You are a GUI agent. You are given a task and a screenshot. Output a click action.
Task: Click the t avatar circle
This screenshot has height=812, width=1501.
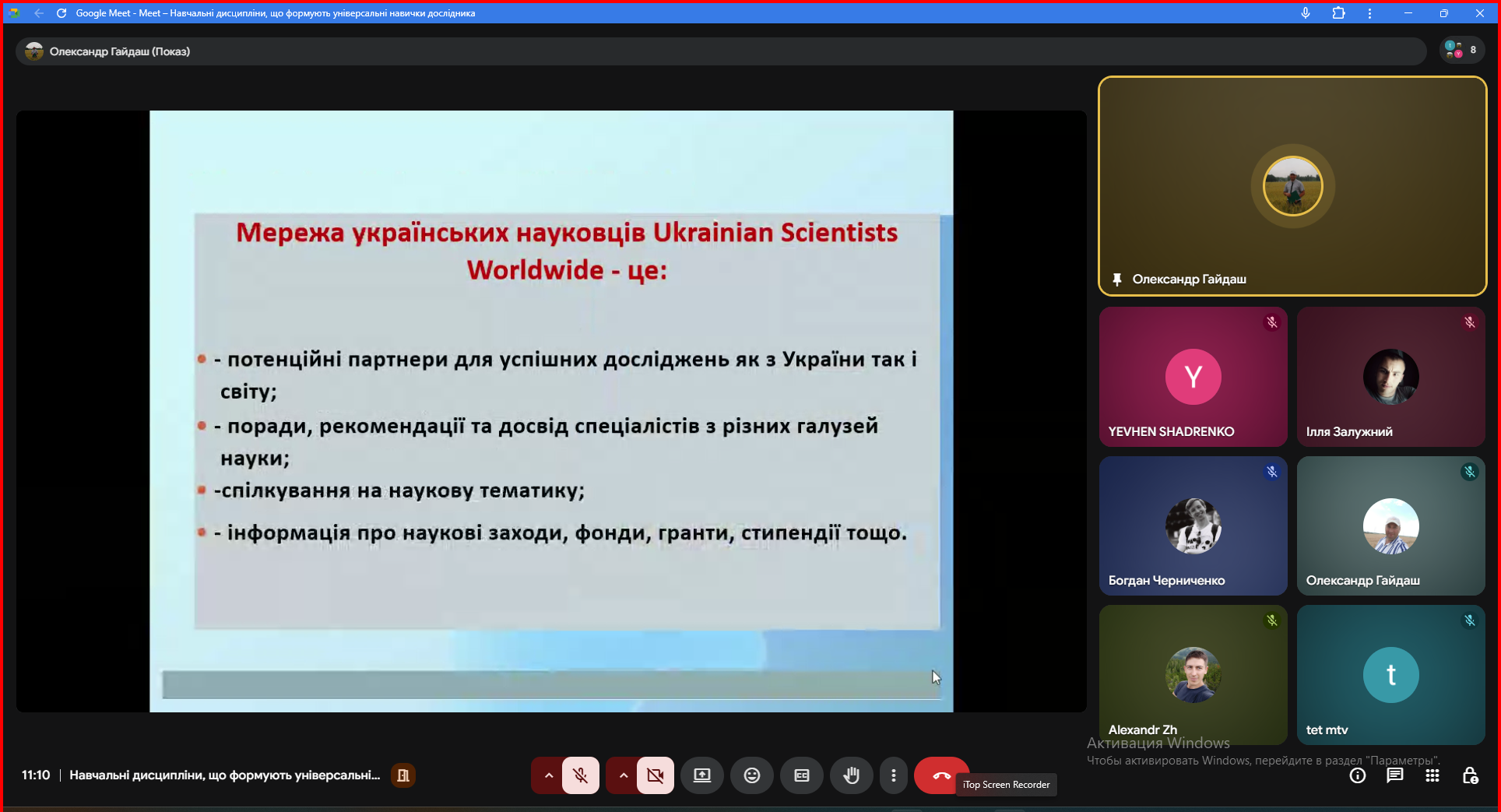(1391, 675)
